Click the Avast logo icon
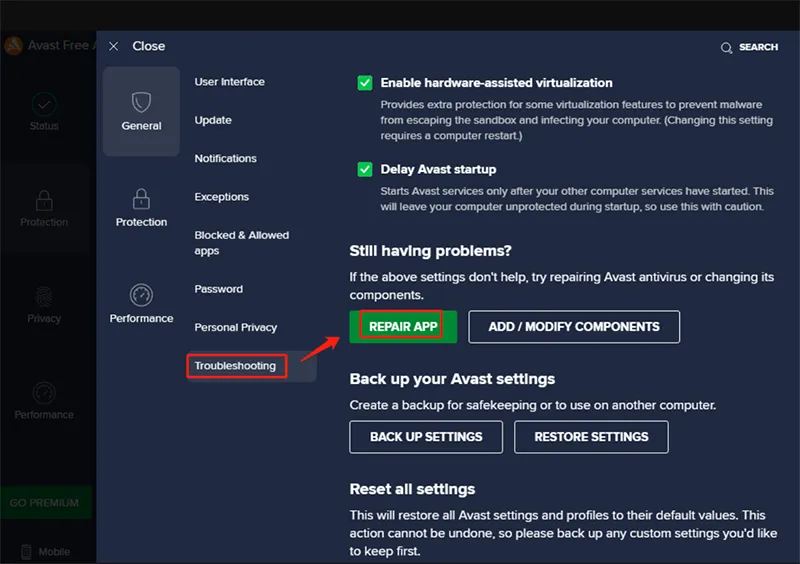Image resolution: width=800 pixels, height=564 pixels. click(13, 45)
